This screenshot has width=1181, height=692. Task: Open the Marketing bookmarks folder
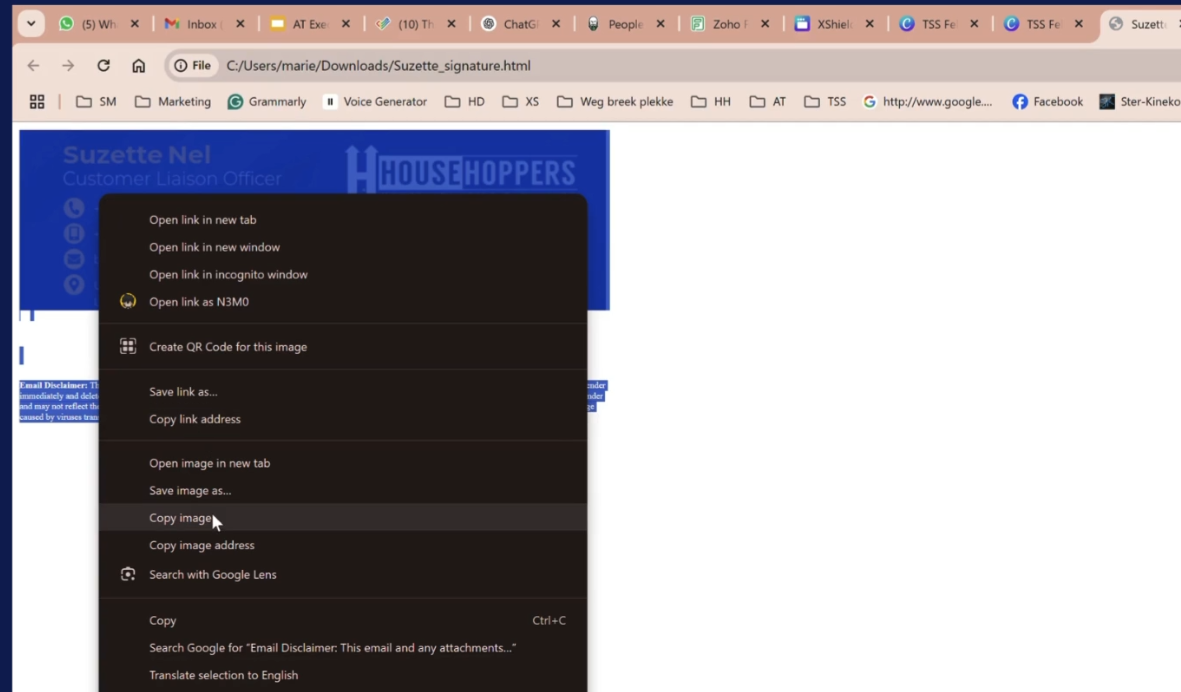point(173,102)
